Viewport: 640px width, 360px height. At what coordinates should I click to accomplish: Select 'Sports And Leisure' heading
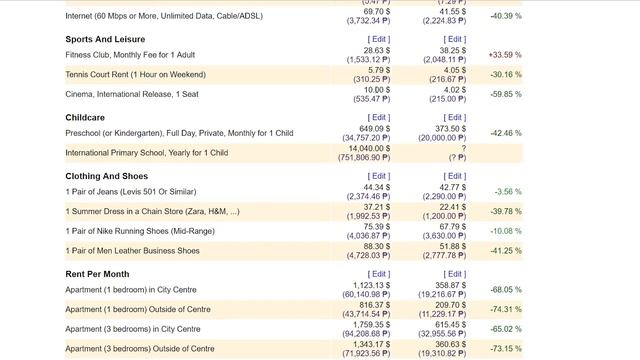click(105, 39)
